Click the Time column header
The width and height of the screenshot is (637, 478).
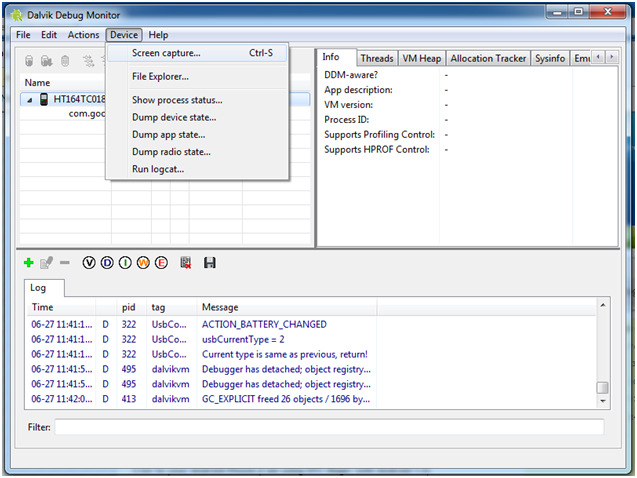click(61, 307)
